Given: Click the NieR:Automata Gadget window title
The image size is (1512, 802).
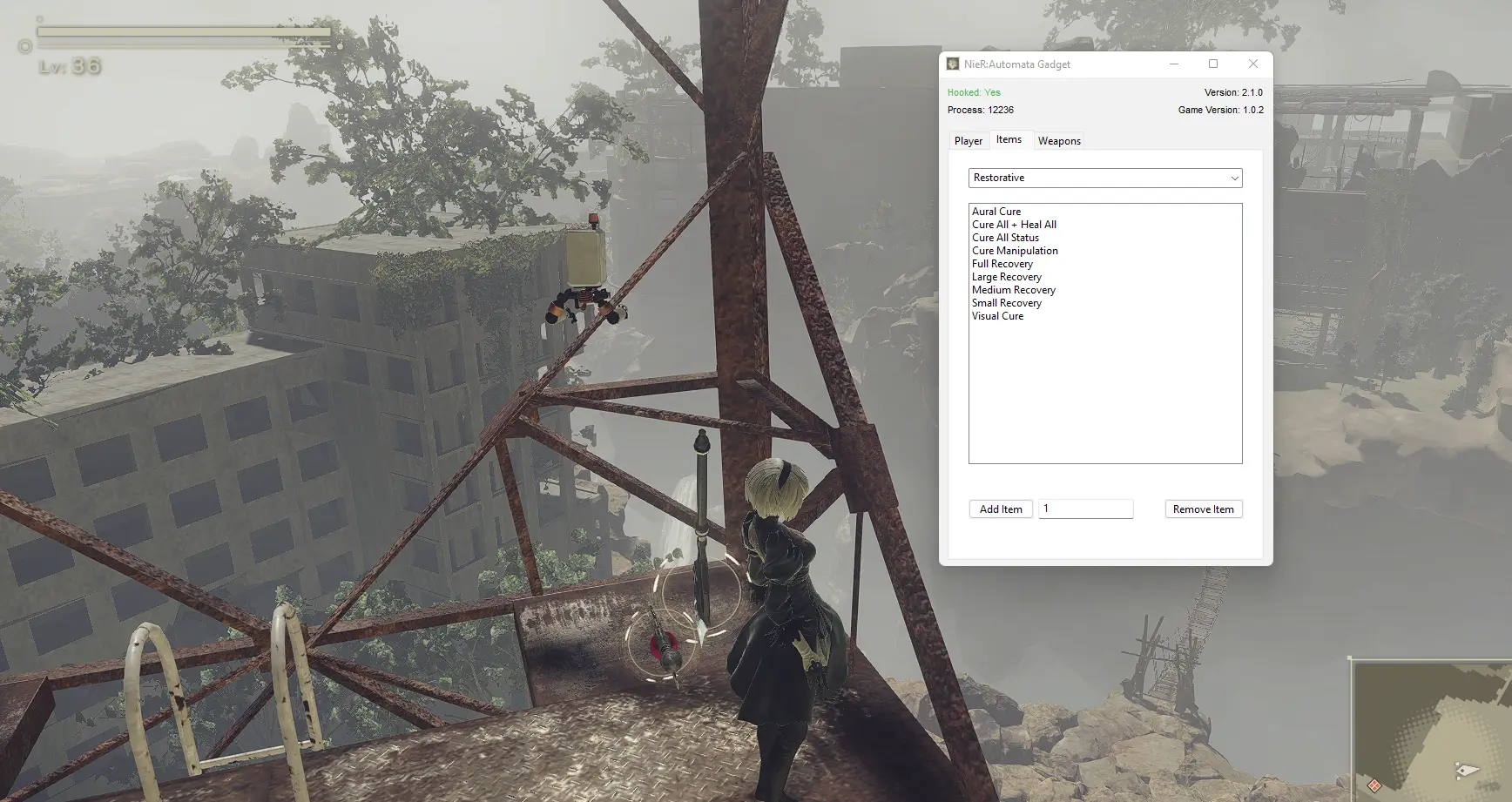Looking at the screenshot, I should click(x=1016, y=64).
